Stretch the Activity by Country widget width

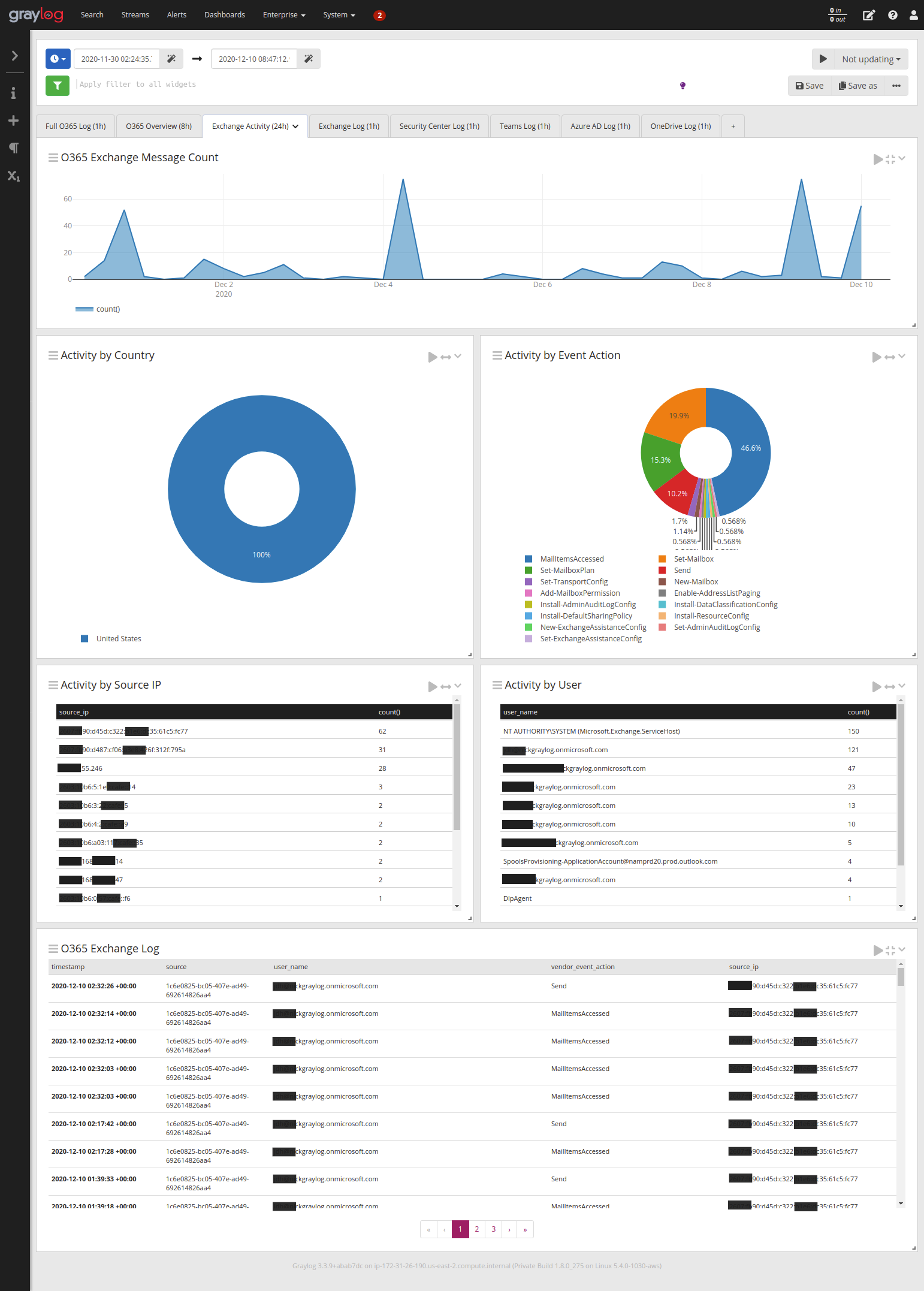(446, 357)
